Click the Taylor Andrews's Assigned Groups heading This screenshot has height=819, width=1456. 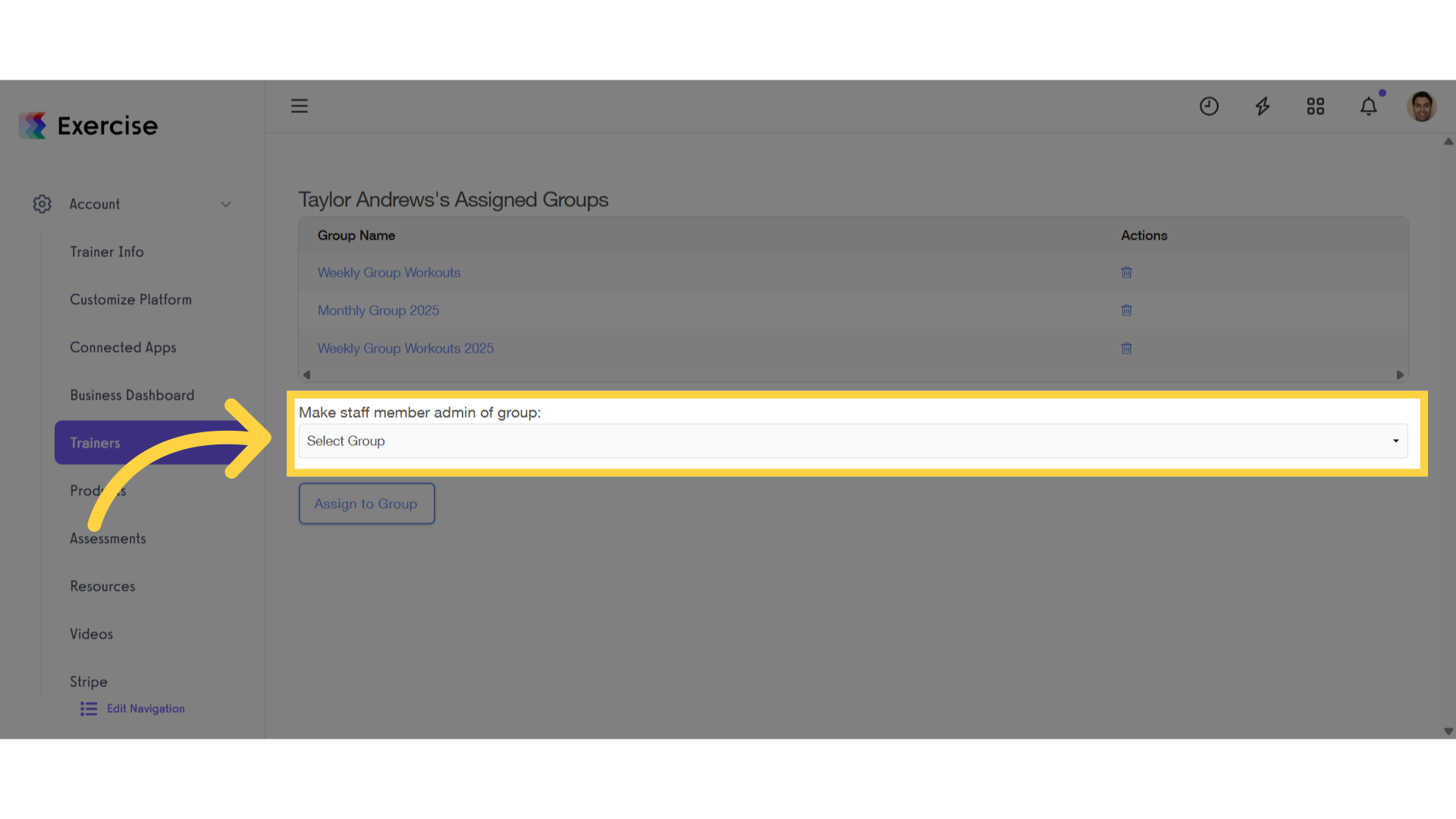pyautogui.click(x=453, y=199)
